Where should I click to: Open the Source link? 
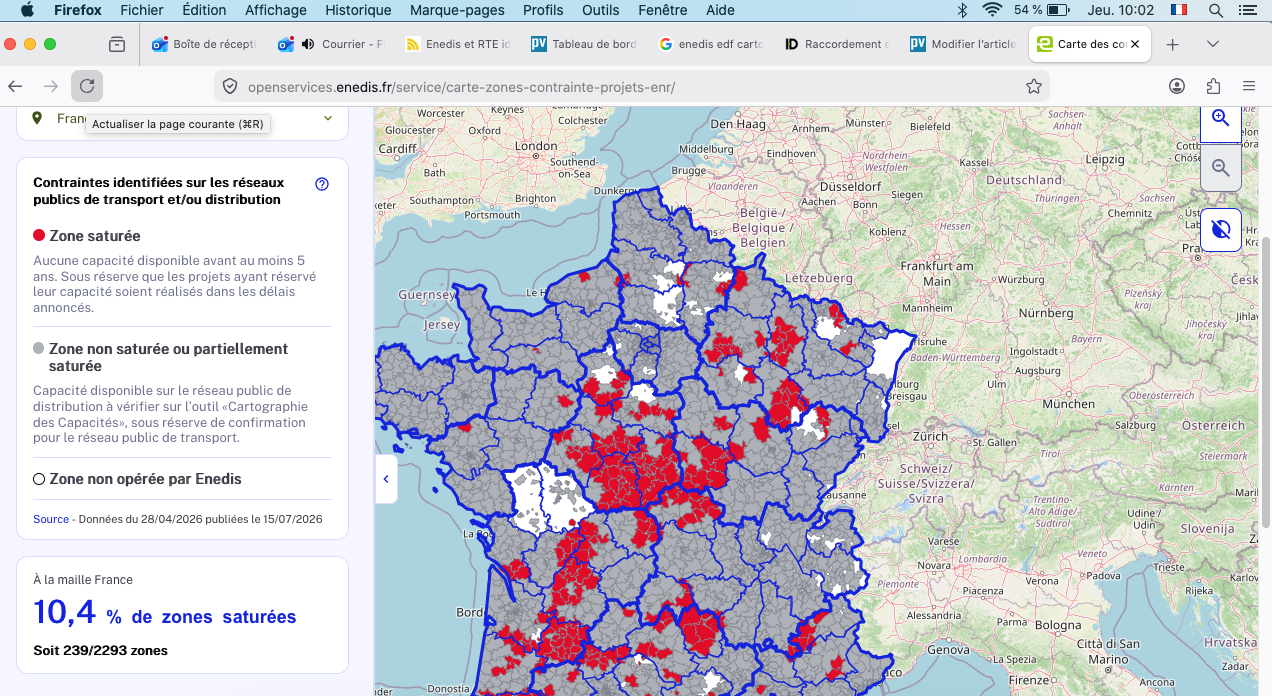coord(51,519)
